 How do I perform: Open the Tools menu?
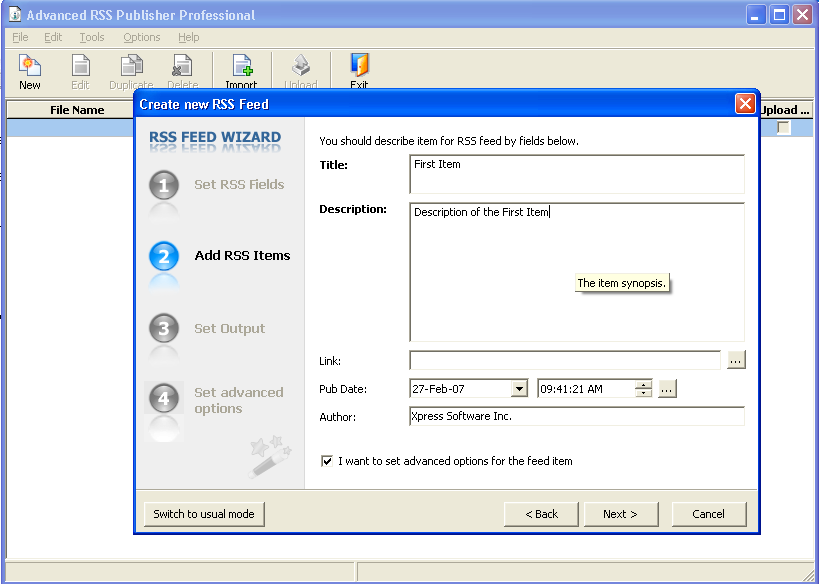(x=92, y=37)
